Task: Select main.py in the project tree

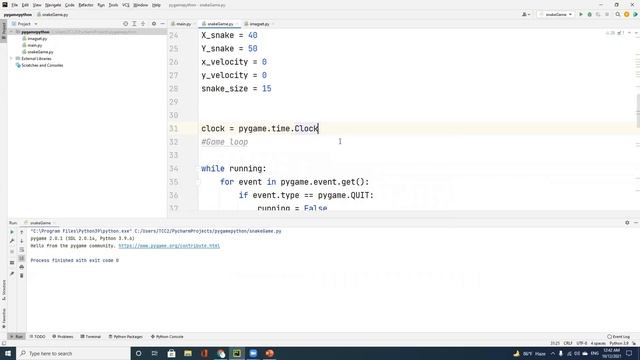Action: pyautogui.click(x=34, y=45)
